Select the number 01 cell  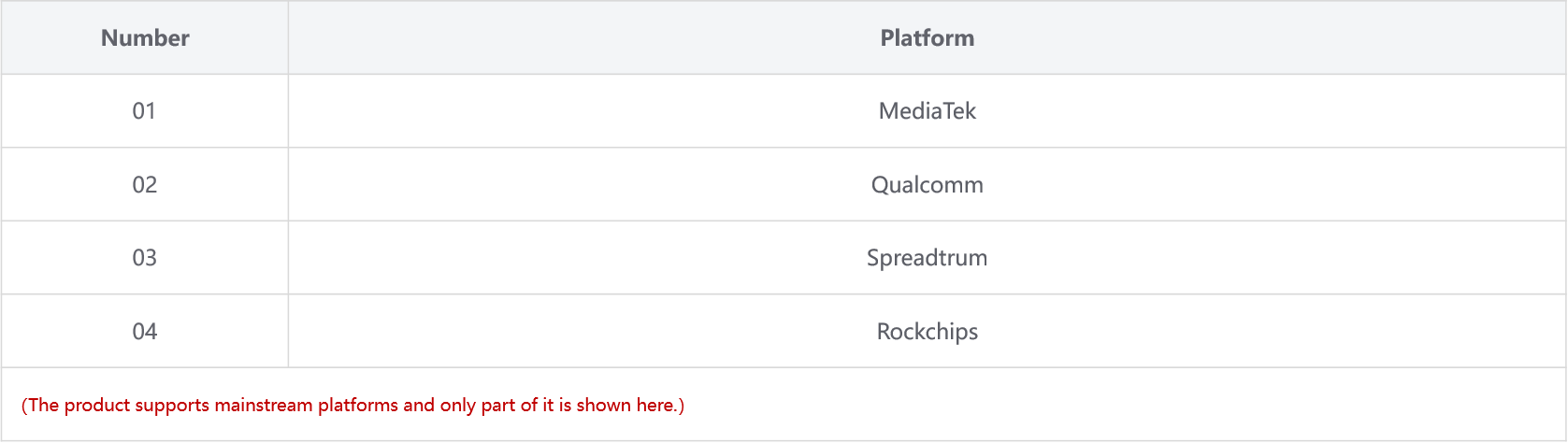[x=145, y=111]
